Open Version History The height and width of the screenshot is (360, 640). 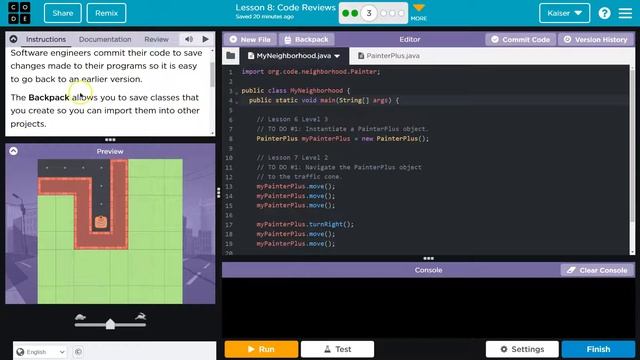click(x=596, y=40)
